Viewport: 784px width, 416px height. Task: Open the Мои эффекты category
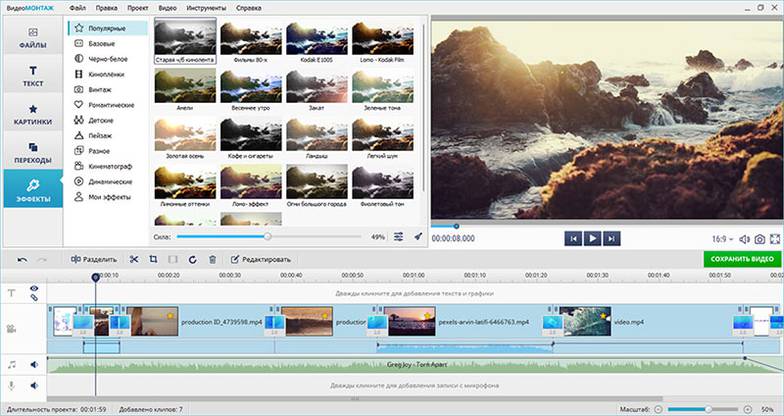108,197
